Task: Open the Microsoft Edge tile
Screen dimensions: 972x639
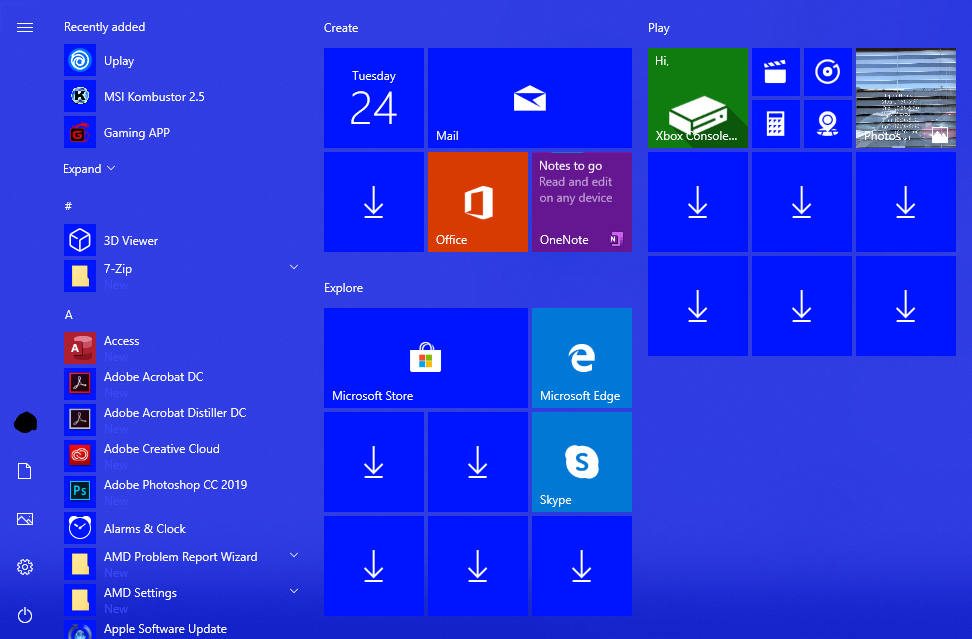Action: point(582,358)
